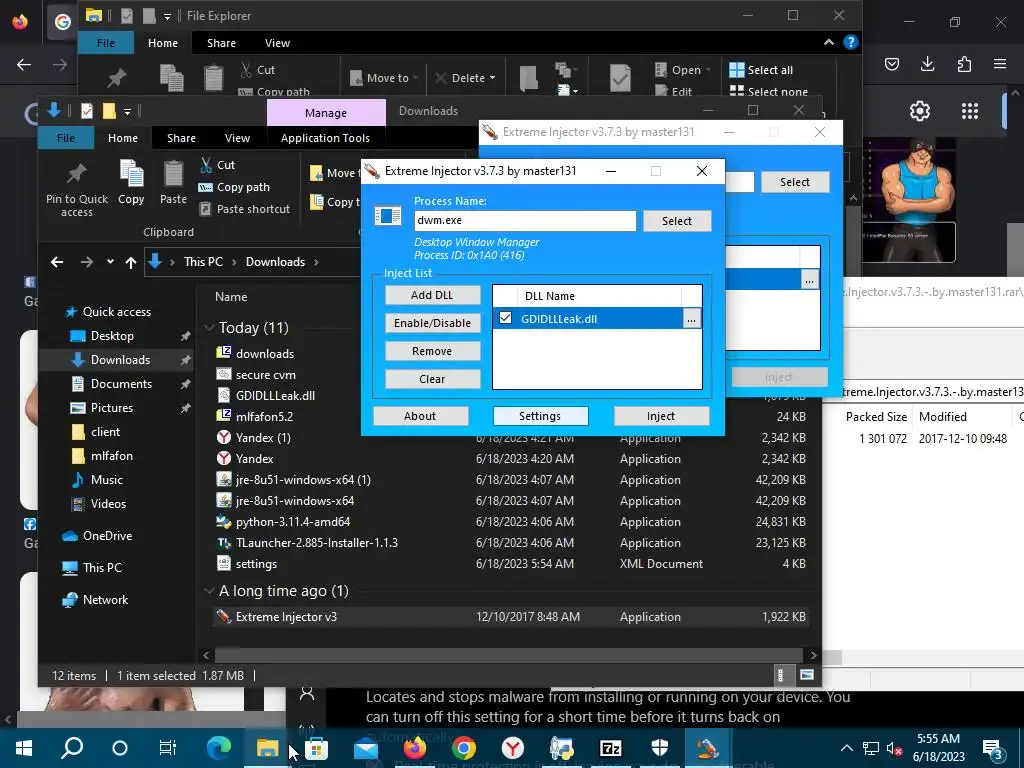Toggle the GDIDLLLeak.dll checkbox in the inject list
The image size is (1024, 768).
tap(505, 318)
